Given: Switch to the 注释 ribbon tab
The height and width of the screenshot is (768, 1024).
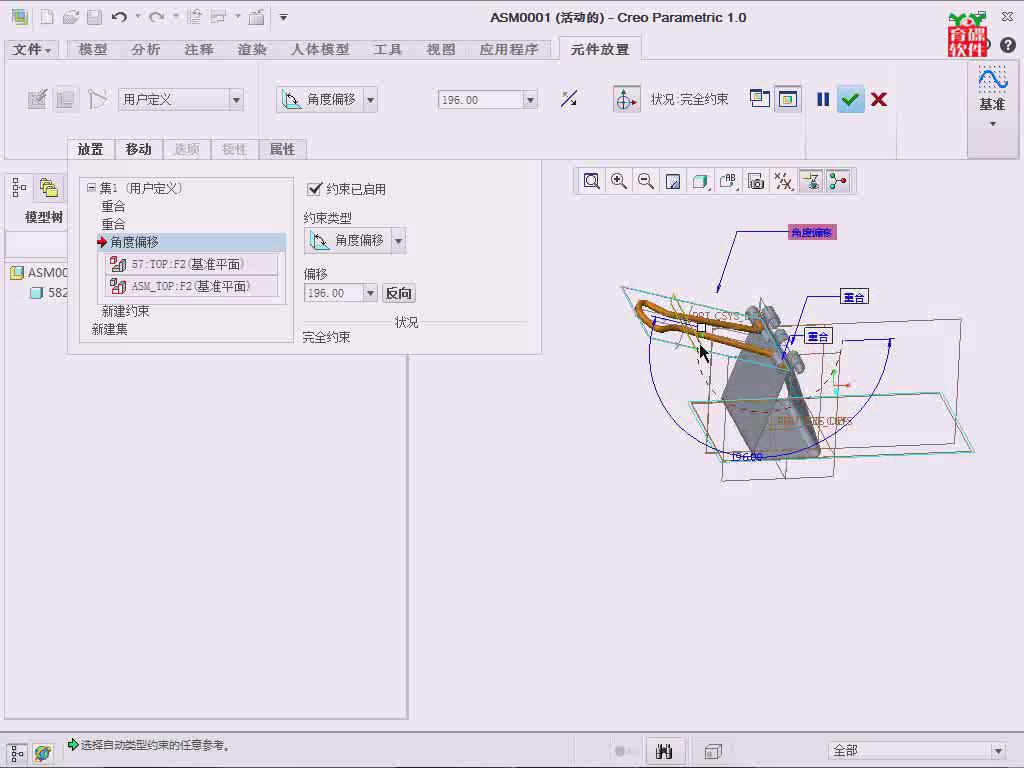Looking at the screenshot, I should pos(199,49).
